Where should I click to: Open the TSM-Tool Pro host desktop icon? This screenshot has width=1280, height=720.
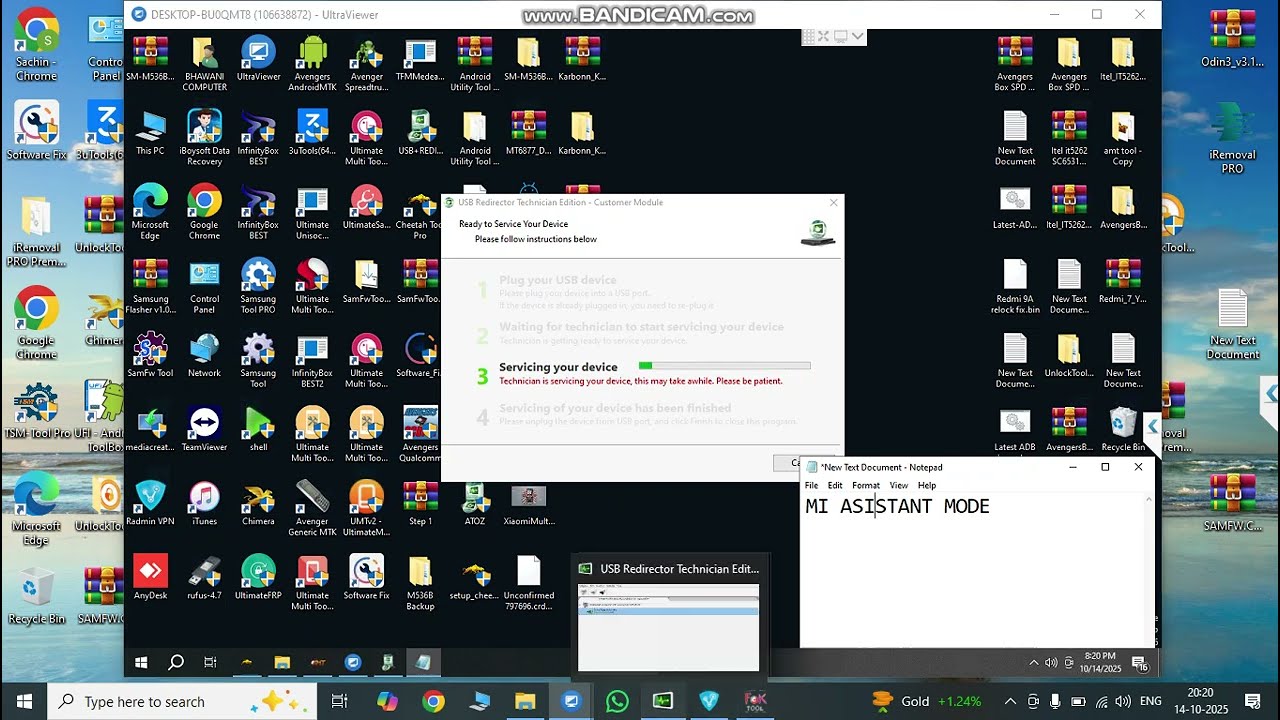[x=37, y=410]
